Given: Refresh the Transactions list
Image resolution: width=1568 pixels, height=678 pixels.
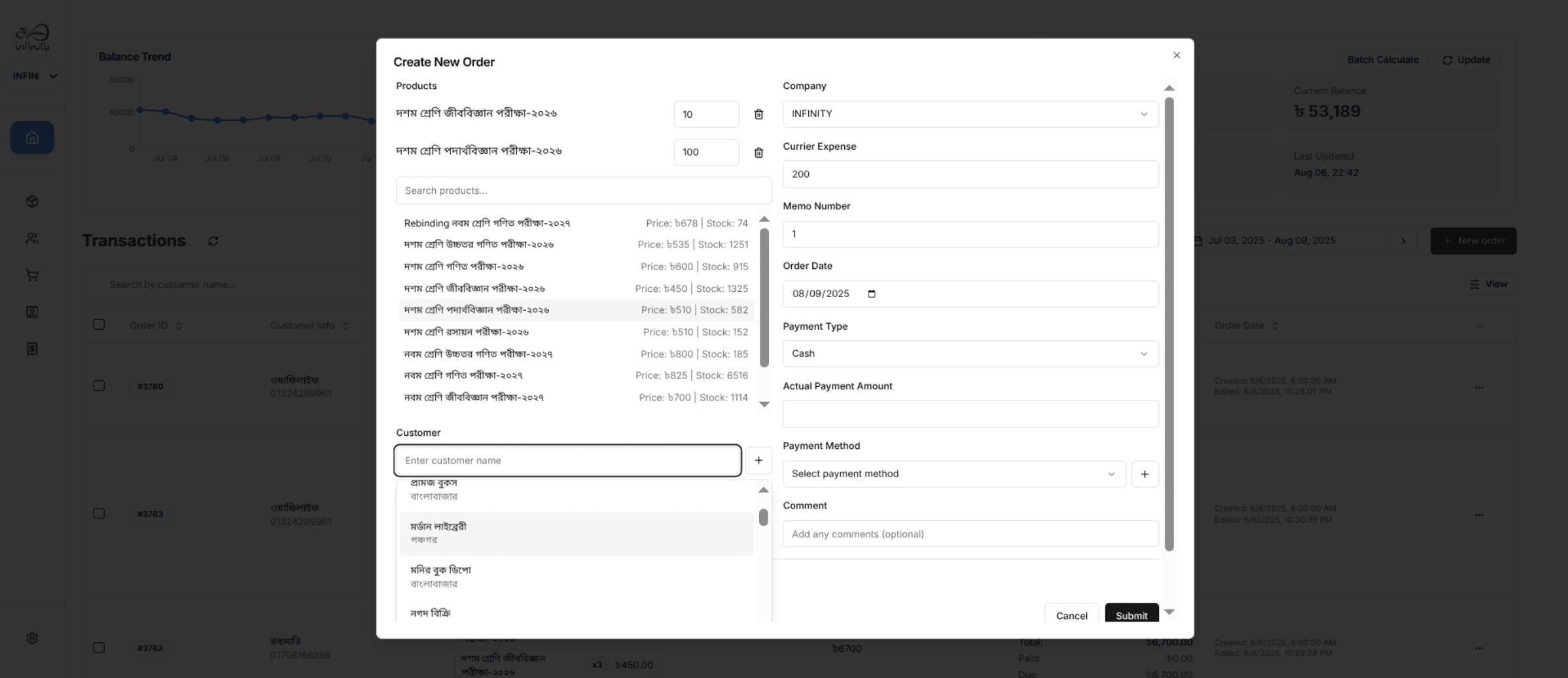Looking at the screenshot, I should [x=213, y=241].
